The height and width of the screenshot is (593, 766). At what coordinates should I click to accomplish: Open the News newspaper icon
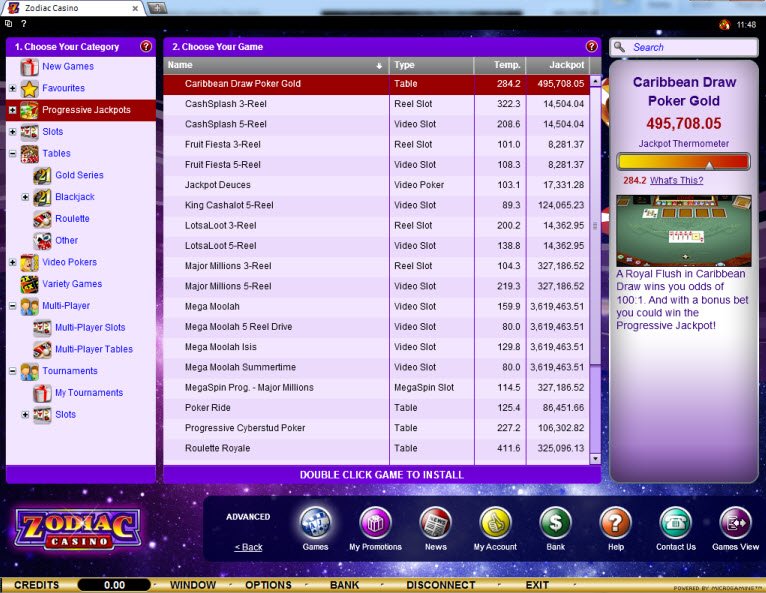[435, 523]
